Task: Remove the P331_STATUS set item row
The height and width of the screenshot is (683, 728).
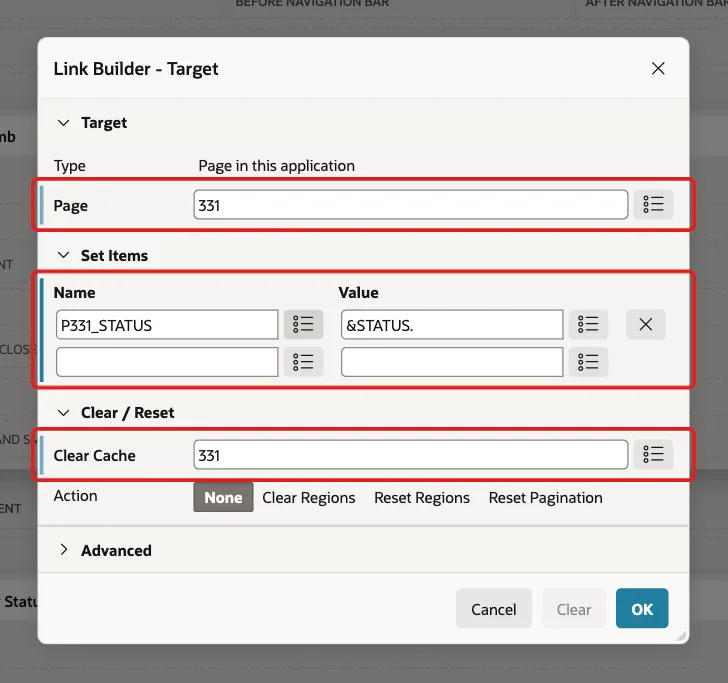Action: 645,324
